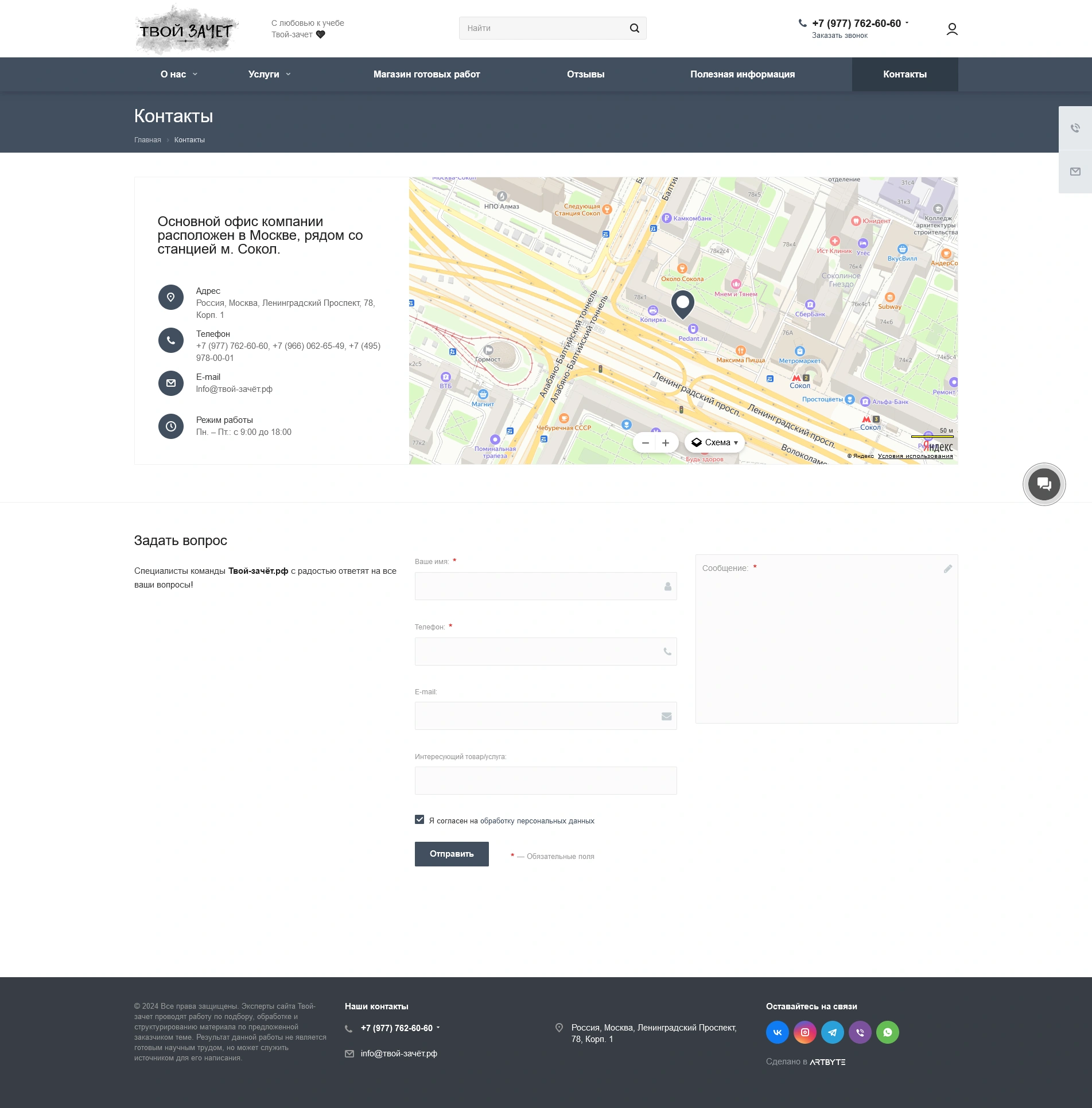Open Условия использования map link
The image size is (1092, 1108).
click(915, 456)
